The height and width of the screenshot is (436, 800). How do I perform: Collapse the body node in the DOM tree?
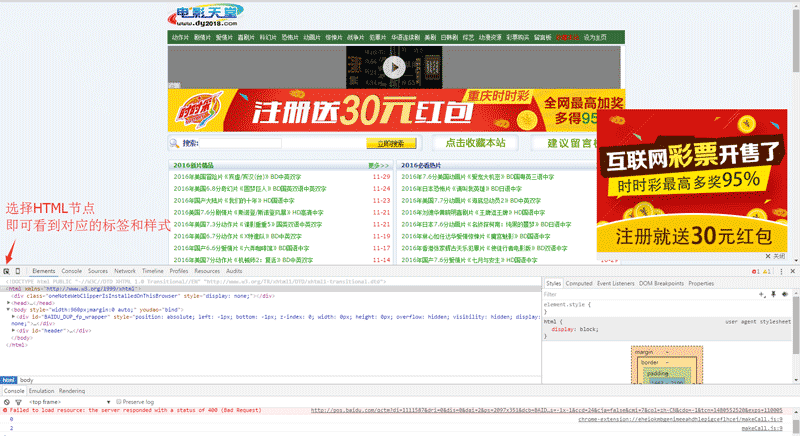pos(8,310)
